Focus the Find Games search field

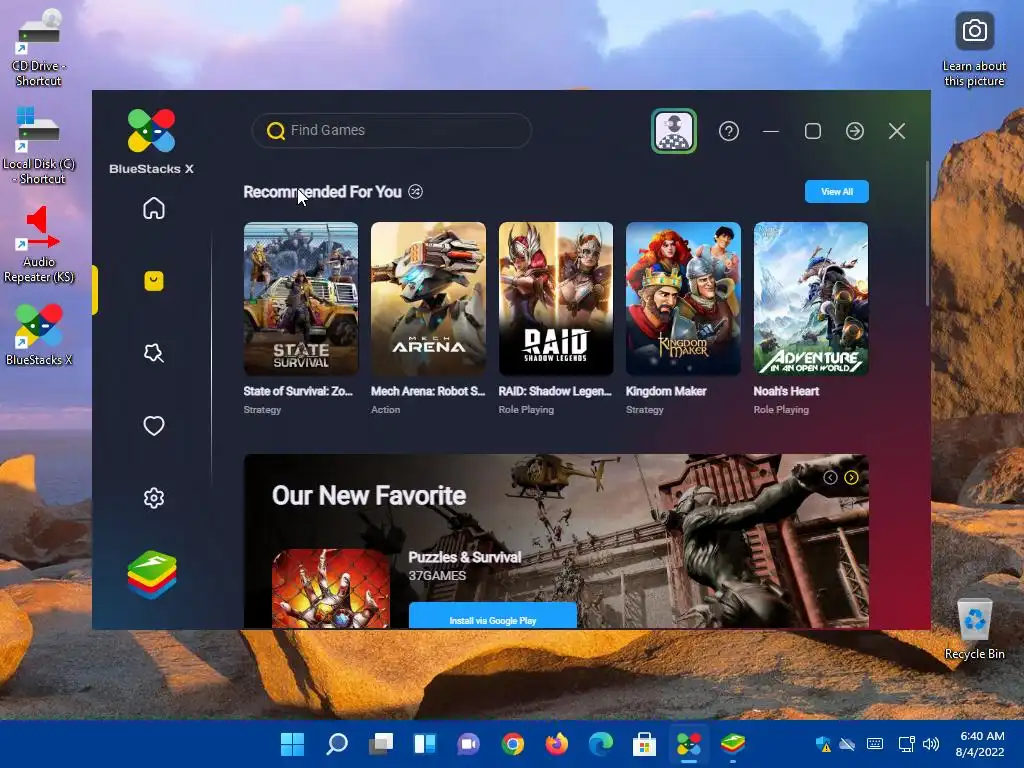coord(392,131)
